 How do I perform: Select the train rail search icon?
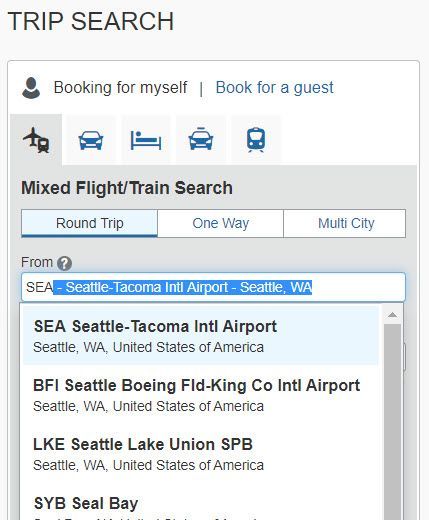pyautogui.click(x=256, y=140)
